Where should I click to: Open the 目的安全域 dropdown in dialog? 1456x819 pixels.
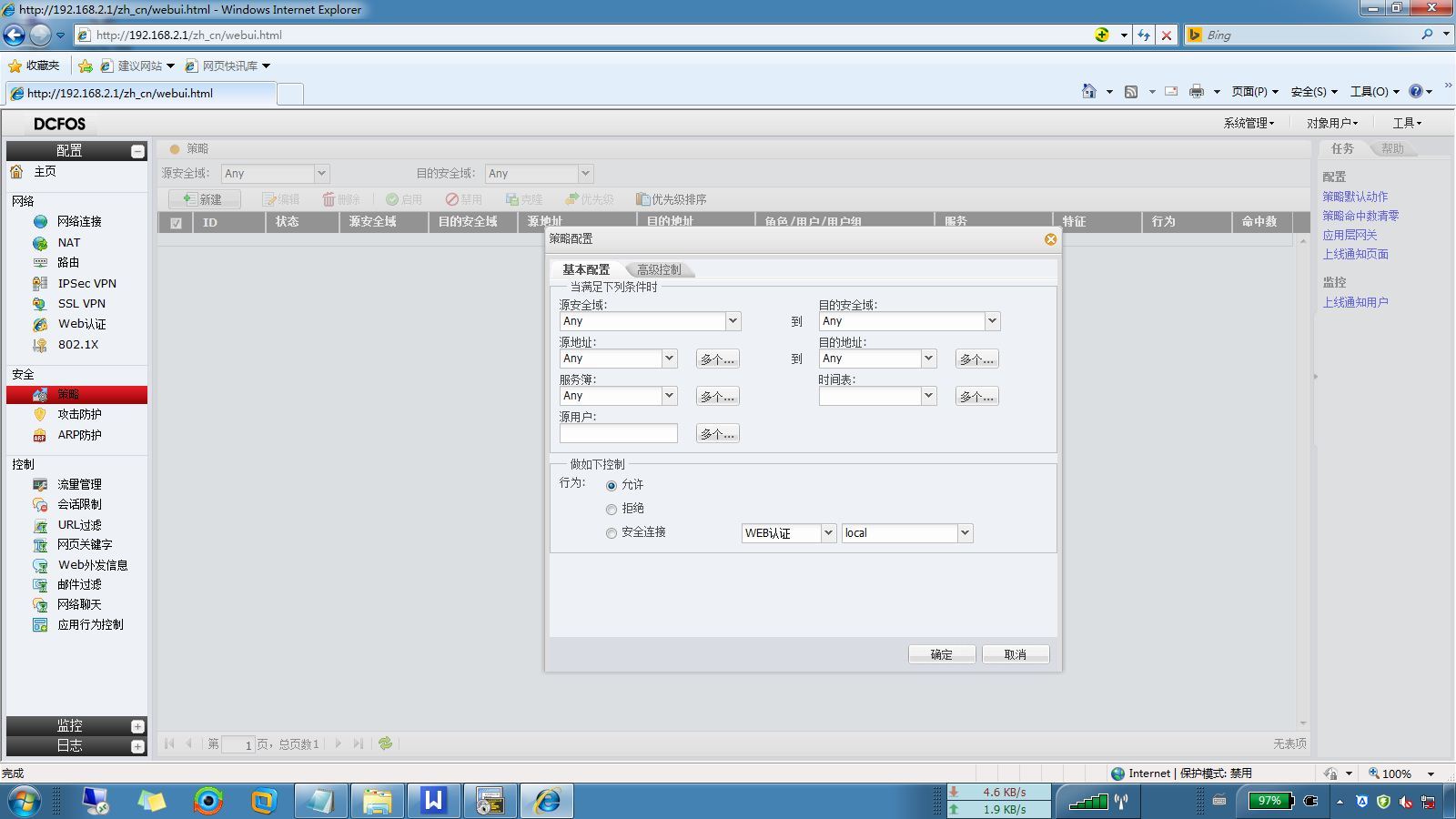(992, 321)
